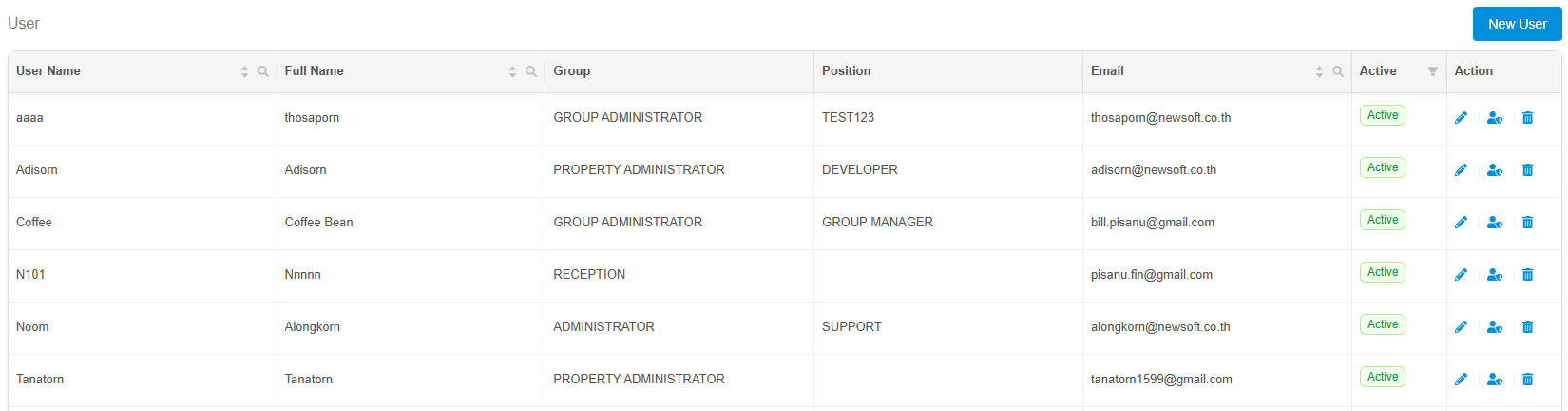Click the New User button
The height and width of the screenshot is (411, 1568).
pyautogui.click(x=1517, y=24)
